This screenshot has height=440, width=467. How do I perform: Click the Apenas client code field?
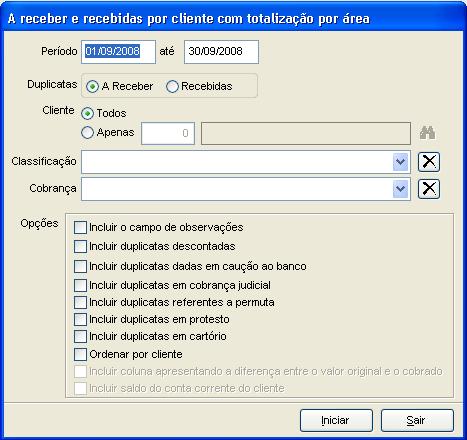[168, 133]
